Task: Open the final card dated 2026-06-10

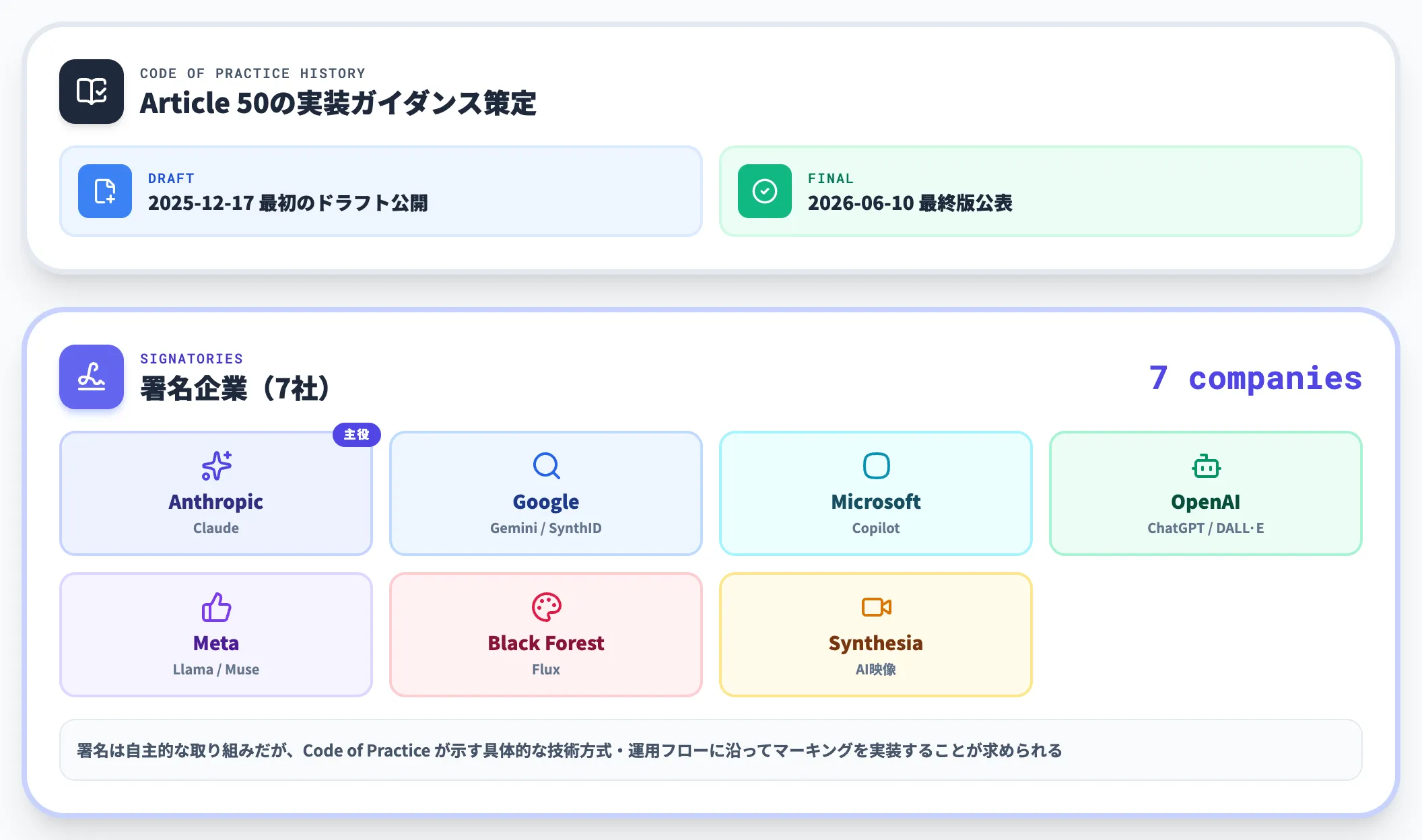Action: pos(1040,191)
